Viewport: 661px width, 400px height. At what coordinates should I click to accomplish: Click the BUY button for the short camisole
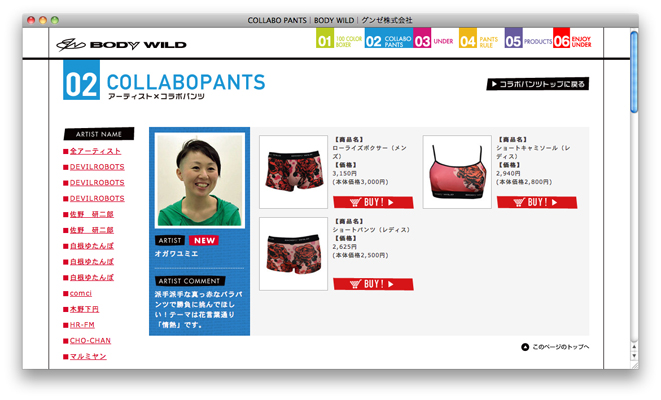537,202
